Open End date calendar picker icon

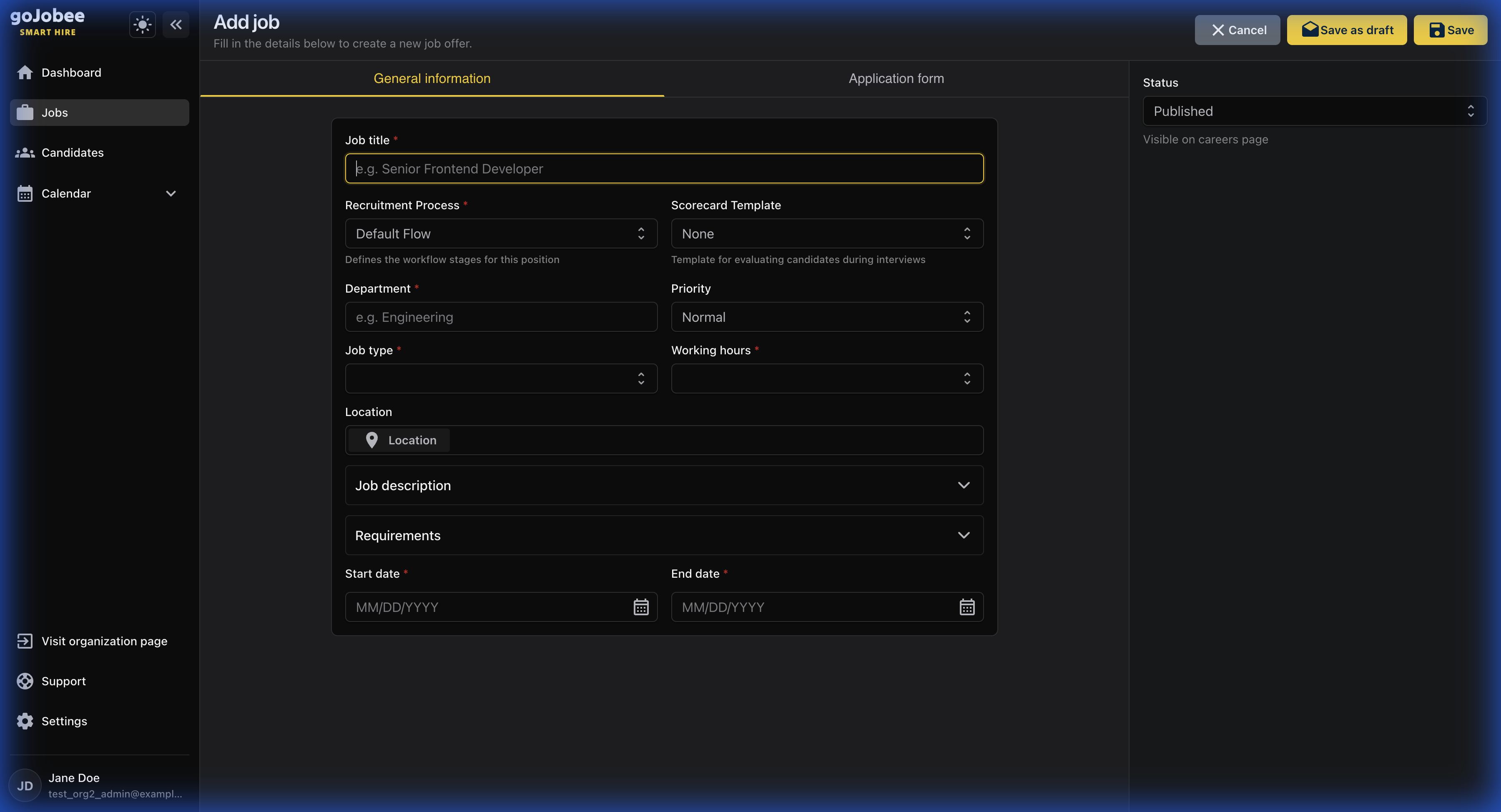(966, 607)
